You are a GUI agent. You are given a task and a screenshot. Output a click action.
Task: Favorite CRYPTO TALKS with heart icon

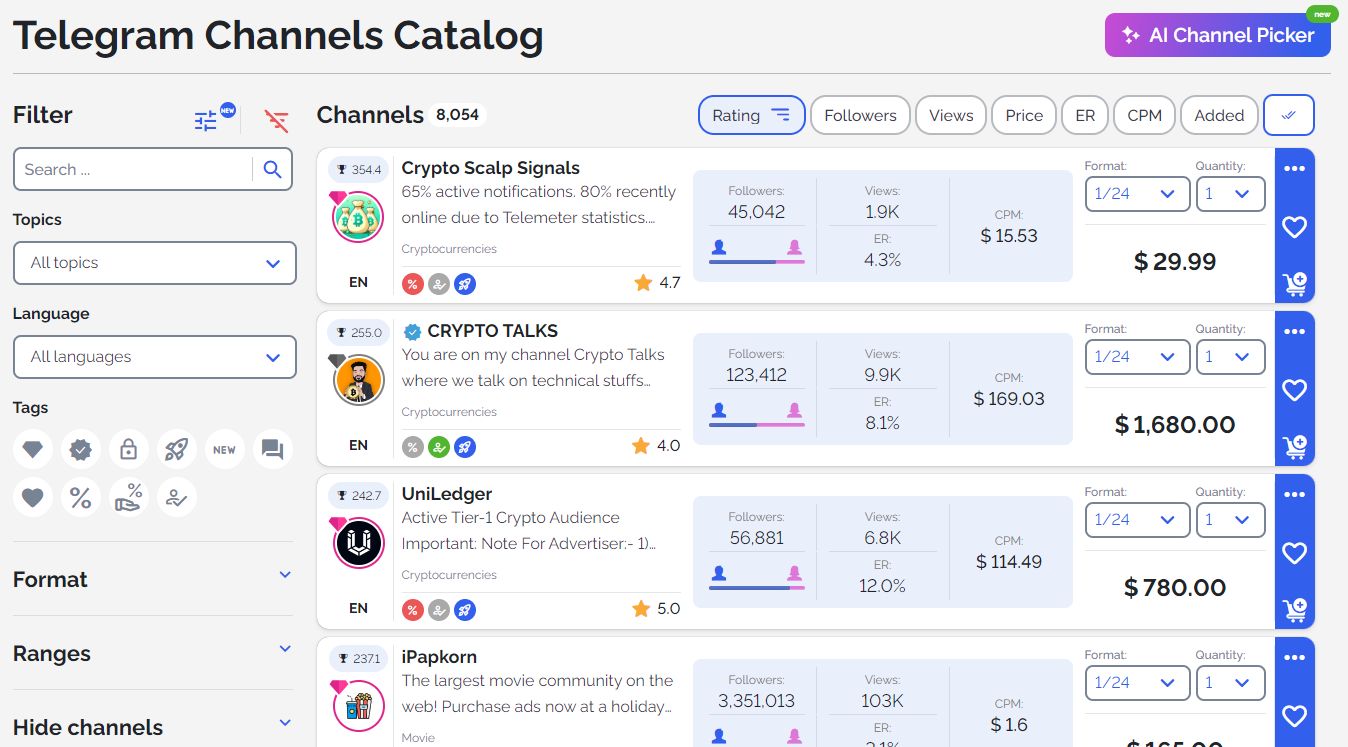[1294, 390]
